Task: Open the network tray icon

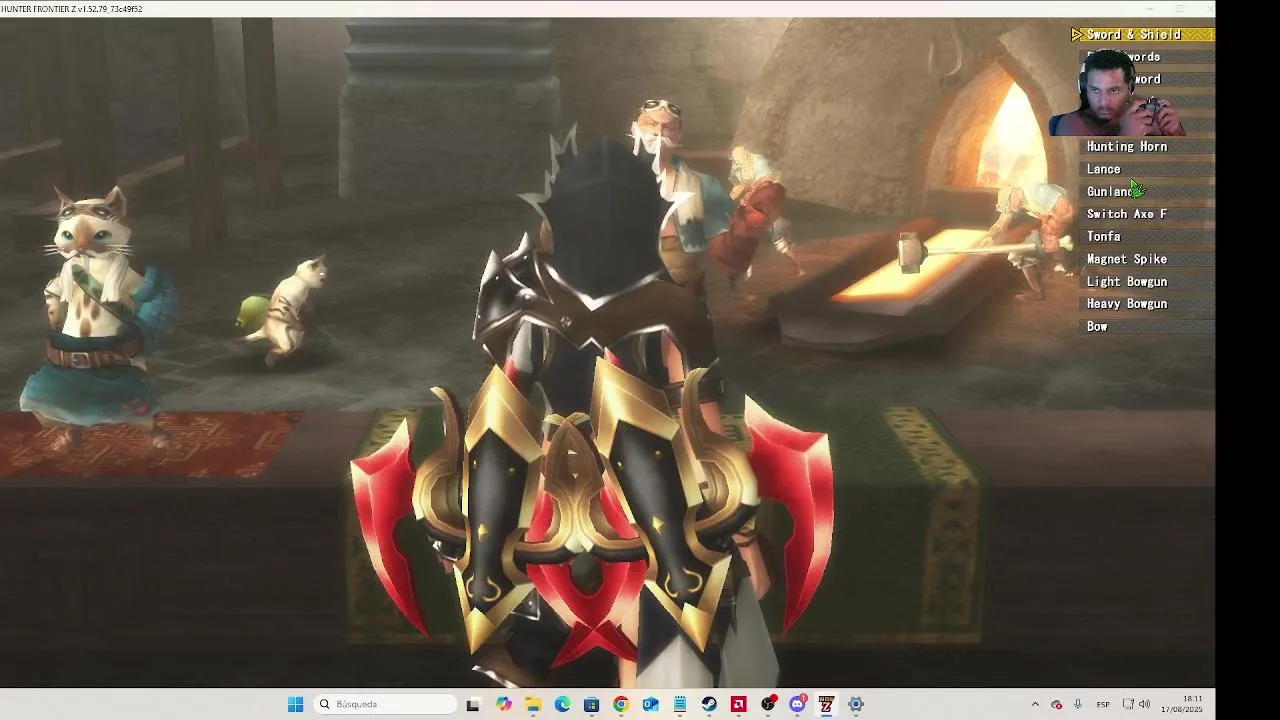Action: (1128, 704)
